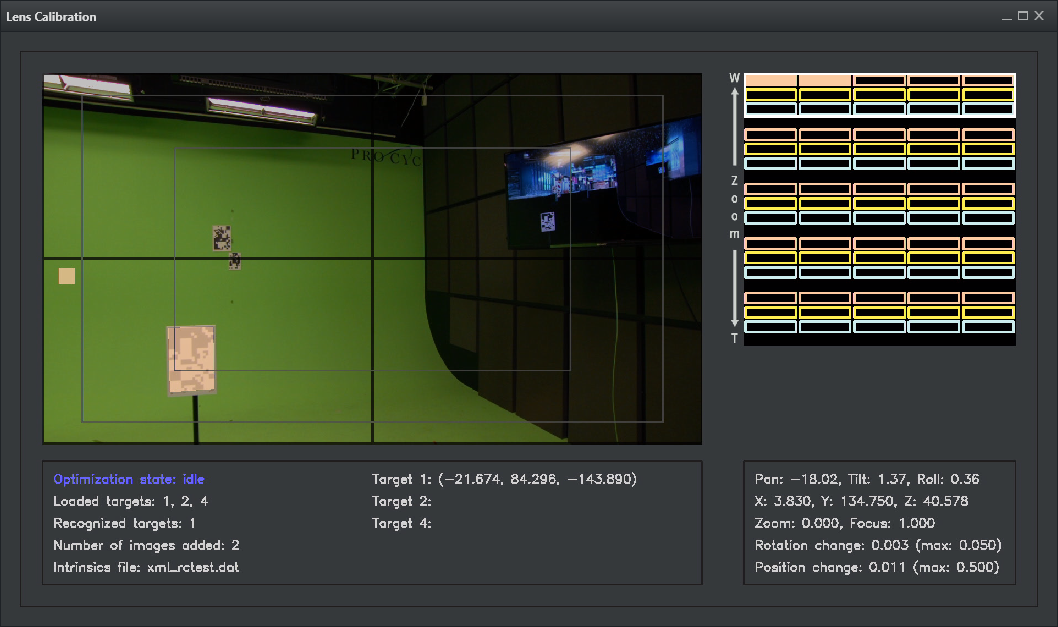Click the tracking marker on the wall monitor
Image resolution: width=1058 pixels, height=627 pixels.
tap(547, 222)
